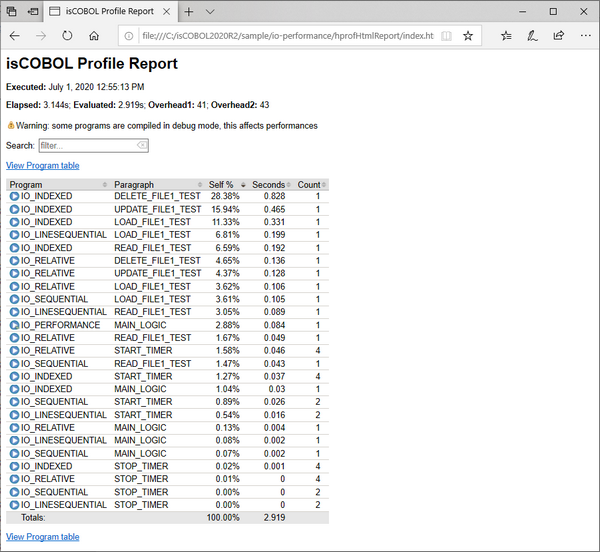Expand the IO_INDEXED DELETE_FILE1_TEST row arrow icon

pos(14,196)
